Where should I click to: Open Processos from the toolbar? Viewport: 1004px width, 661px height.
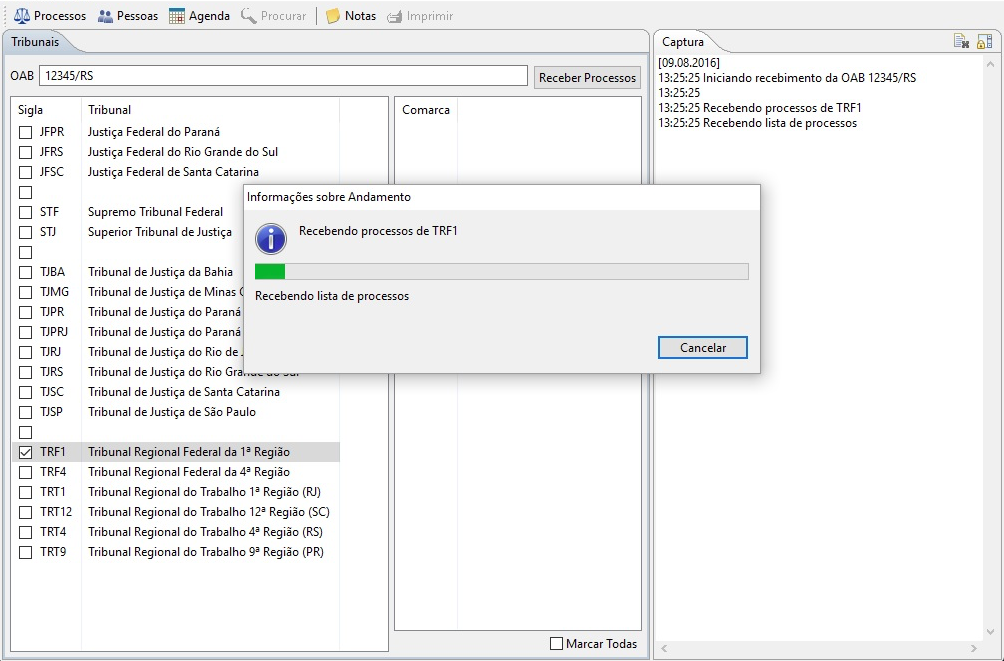click(x=50, y=16)
